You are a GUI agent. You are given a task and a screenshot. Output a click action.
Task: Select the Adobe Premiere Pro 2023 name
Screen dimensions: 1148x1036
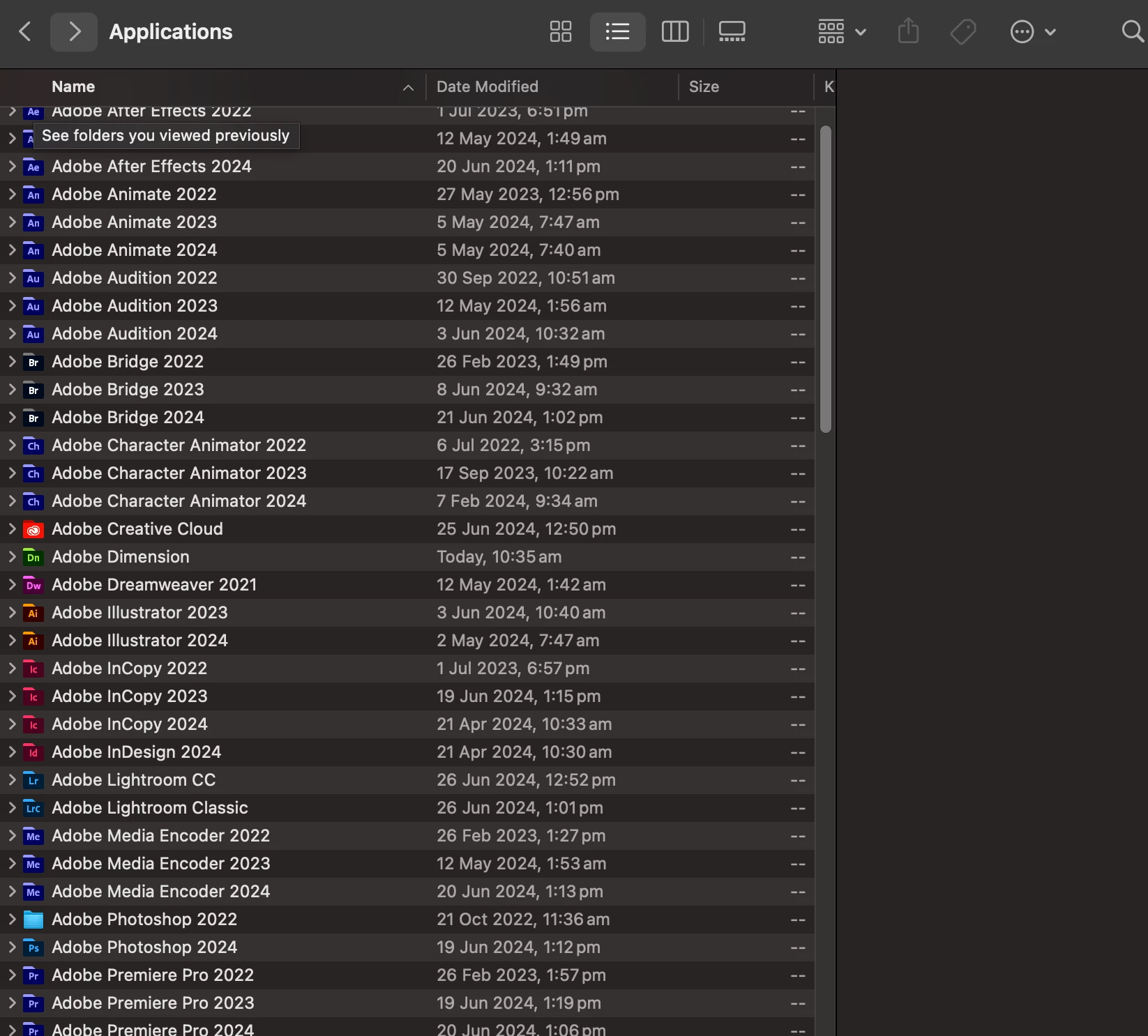(x=153, y=1003)
